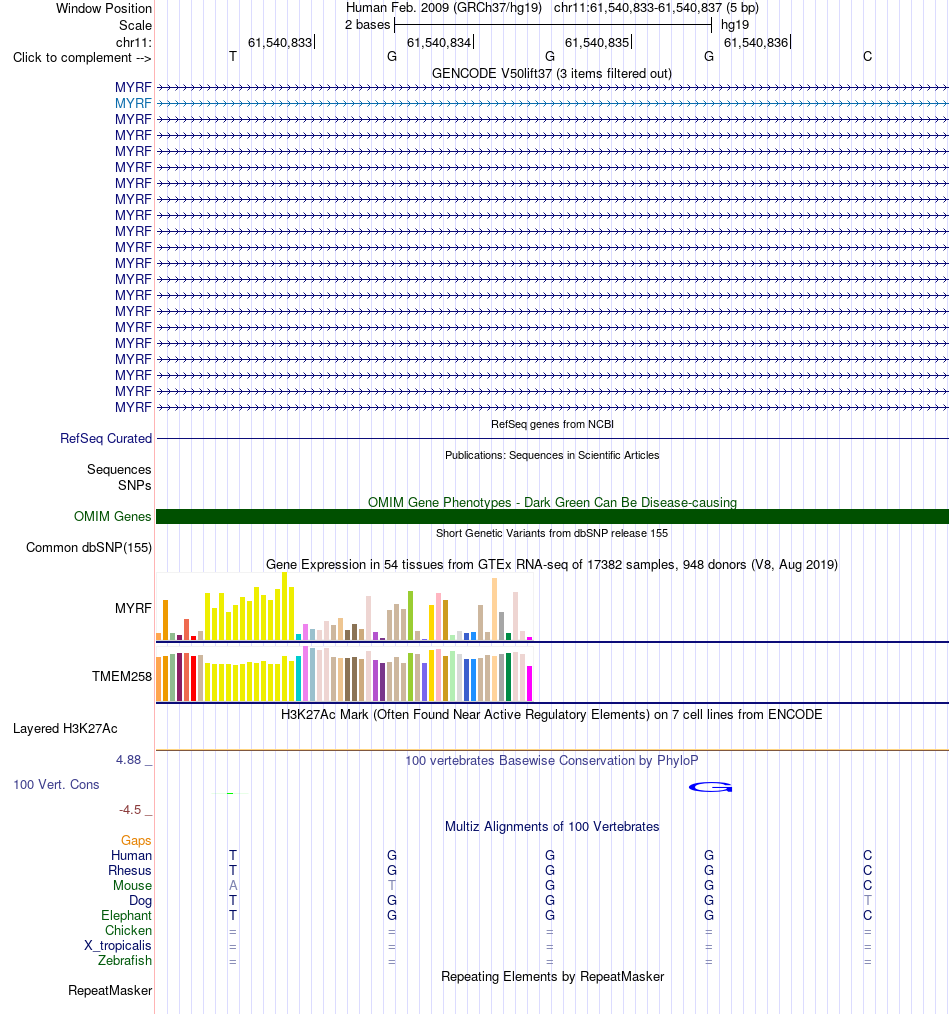Select the 'GENCODE V50lift37 (3 items filtered out)' title

tap(552, 74)
